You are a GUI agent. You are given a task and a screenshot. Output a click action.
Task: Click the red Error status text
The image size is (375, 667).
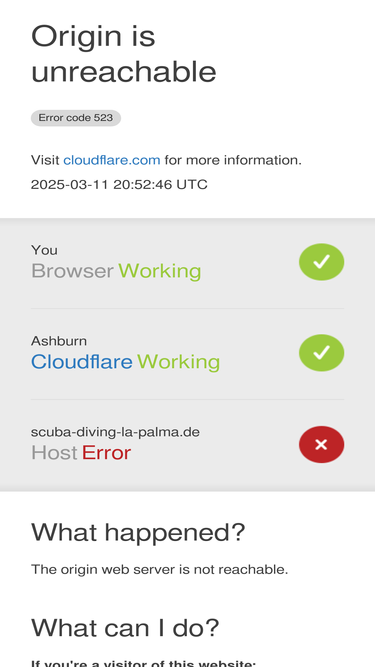106,453
